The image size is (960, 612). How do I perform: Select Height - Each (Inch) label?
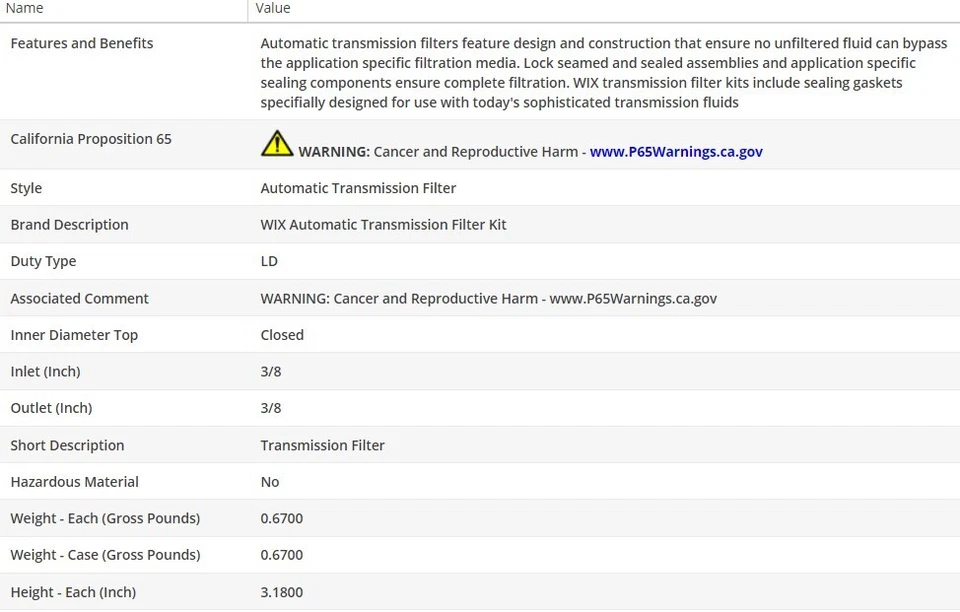[73, 592]
